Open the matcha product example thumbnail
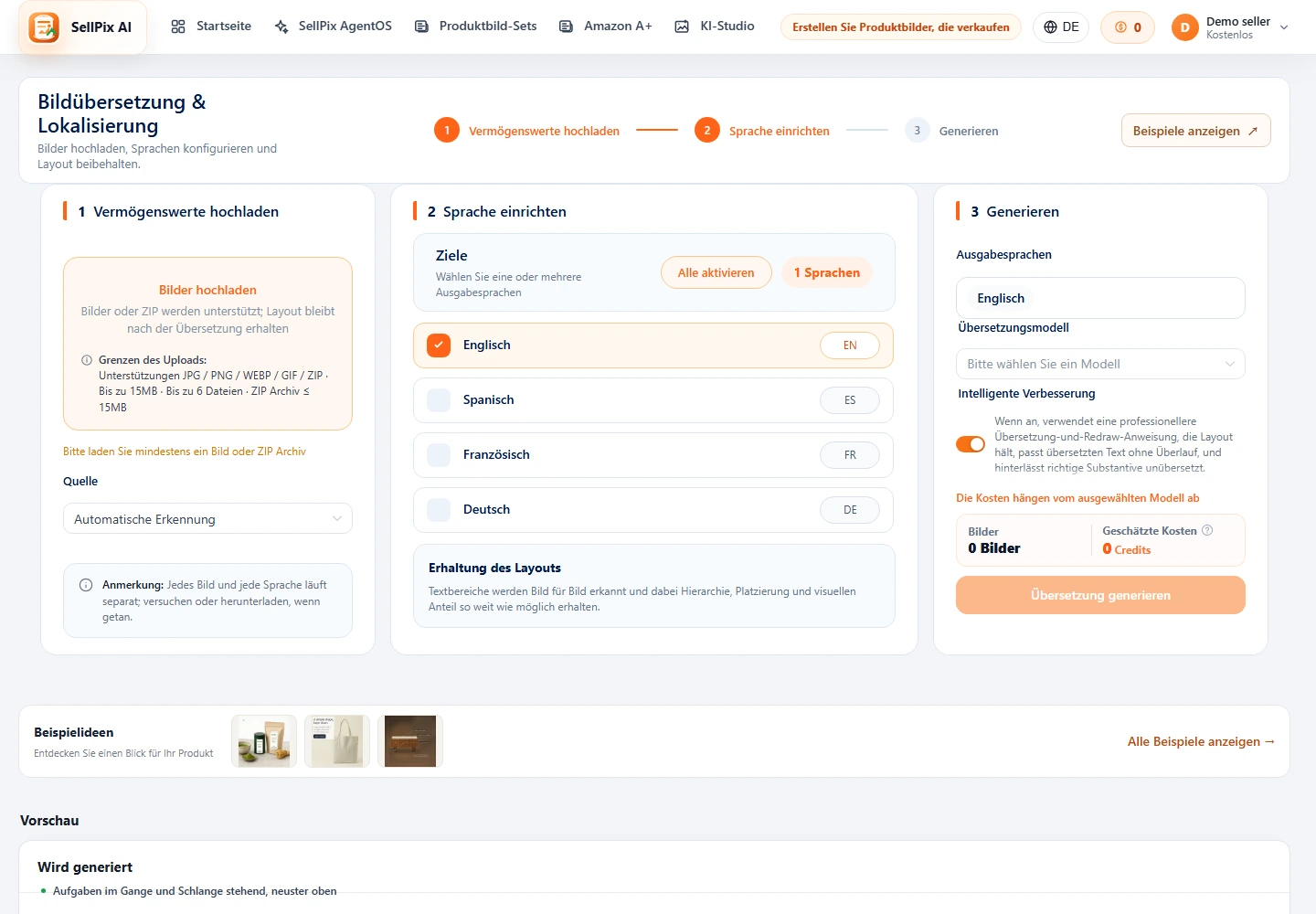Viewport: 1316px width, 914px height. [264, 741]
